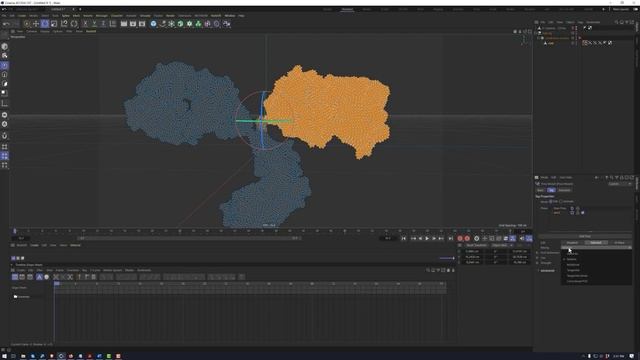Click first tag on bottom Object Manager row

[585, 43]
